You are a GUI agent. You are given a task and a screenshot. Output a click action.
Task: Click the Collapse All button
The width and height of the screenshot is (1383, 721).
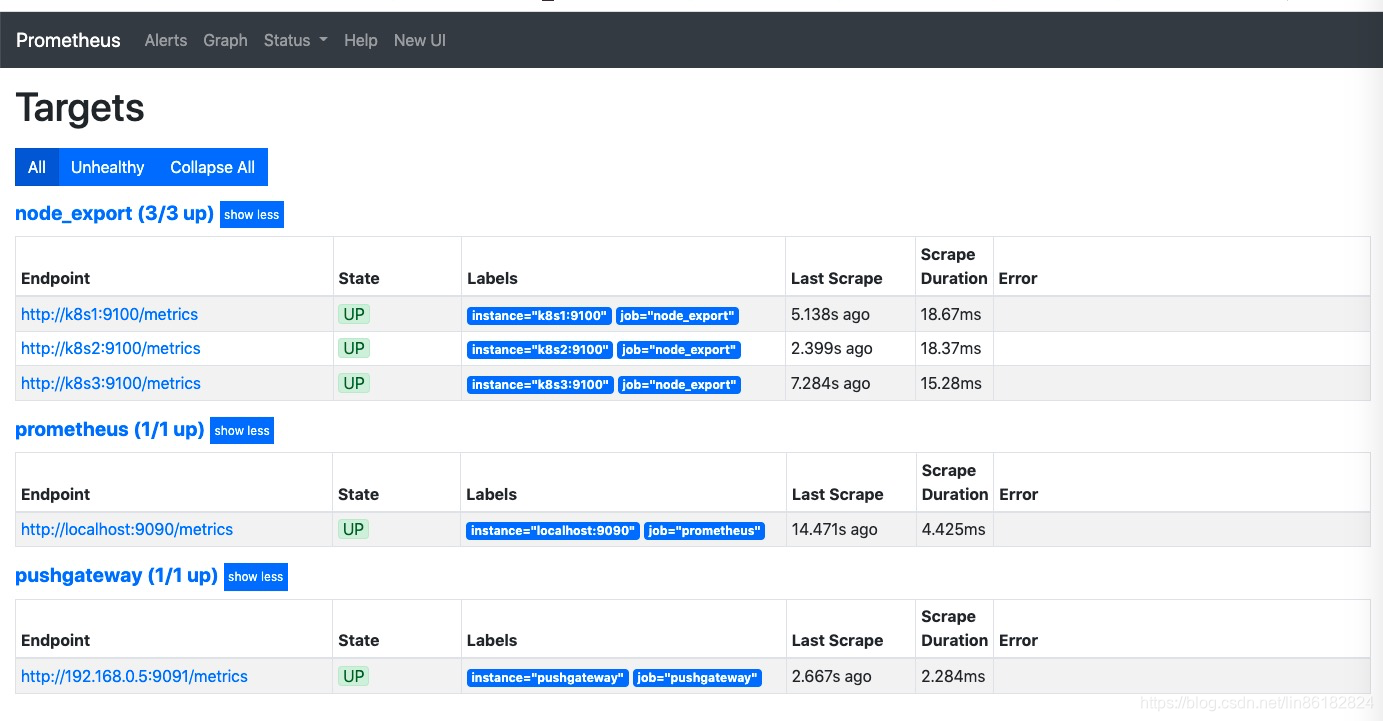[x=212, y=167]
